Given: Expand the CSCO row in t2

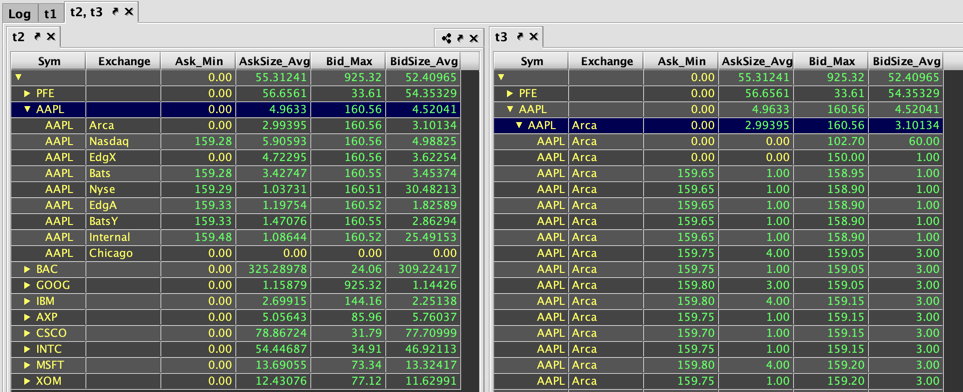Looking at the screenshot, I should pyautogui.click(x=27, y=333).
